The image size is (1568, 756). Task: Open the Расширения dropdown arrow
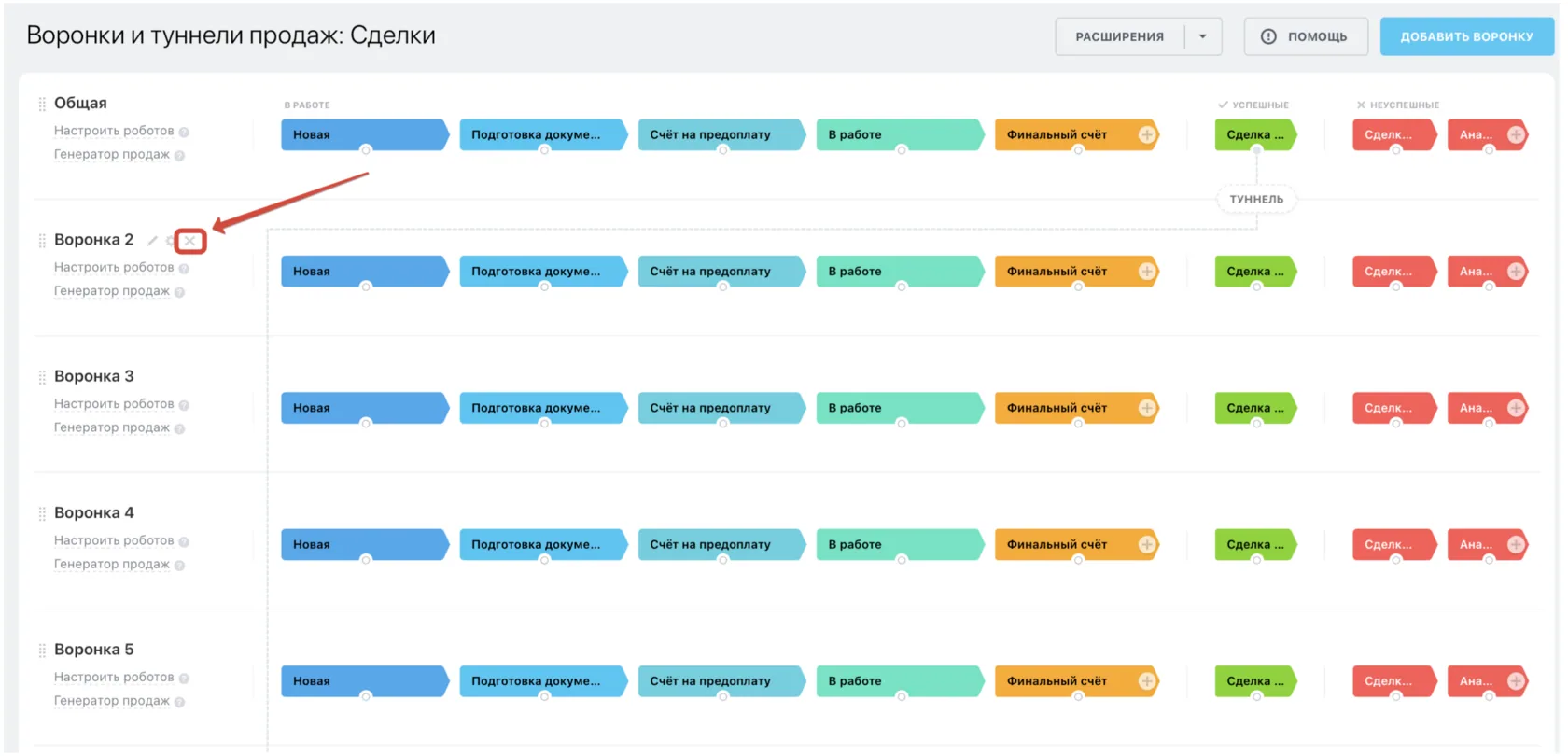click(1203, 36)
